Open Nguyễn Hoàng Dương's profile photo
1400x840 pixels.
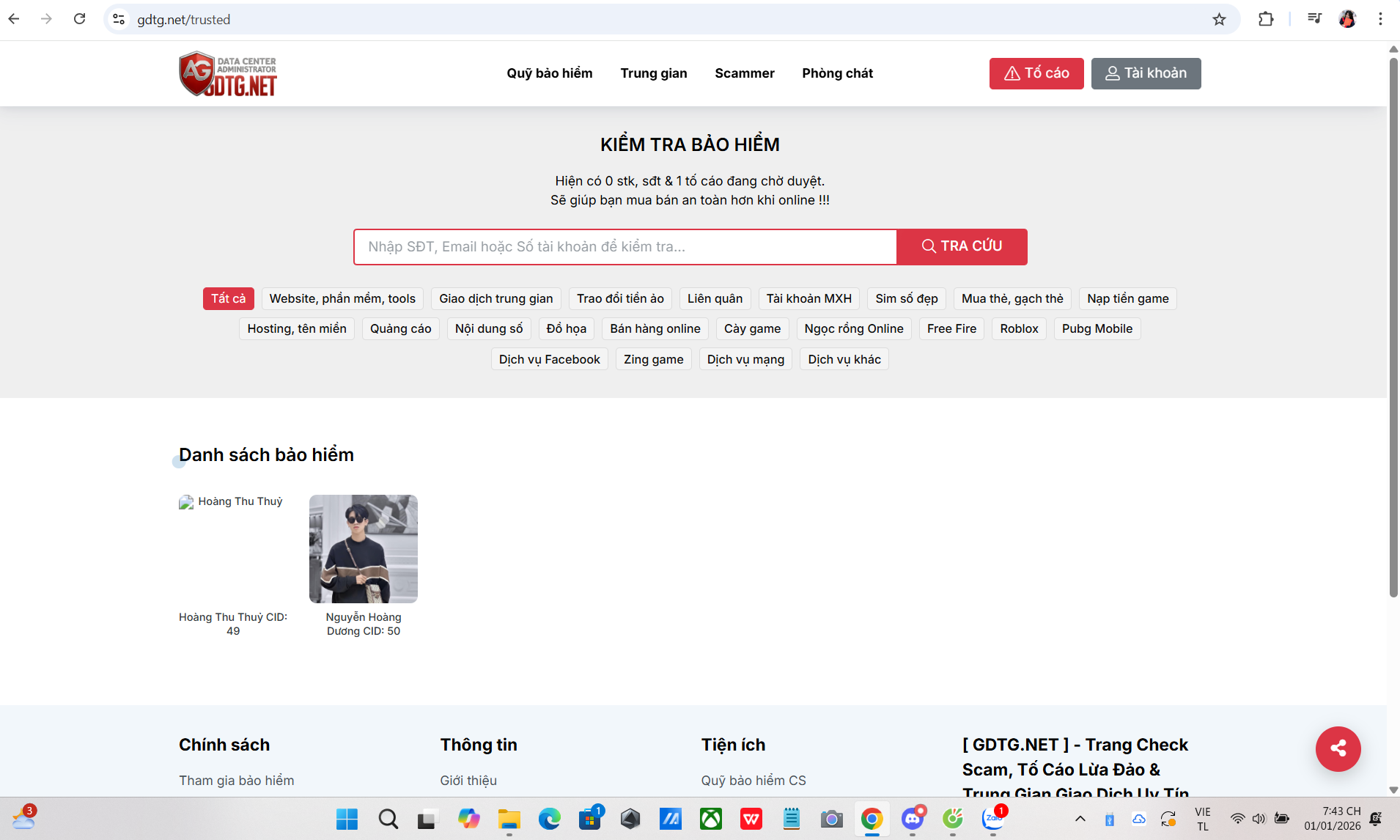(x=363, y=549)
